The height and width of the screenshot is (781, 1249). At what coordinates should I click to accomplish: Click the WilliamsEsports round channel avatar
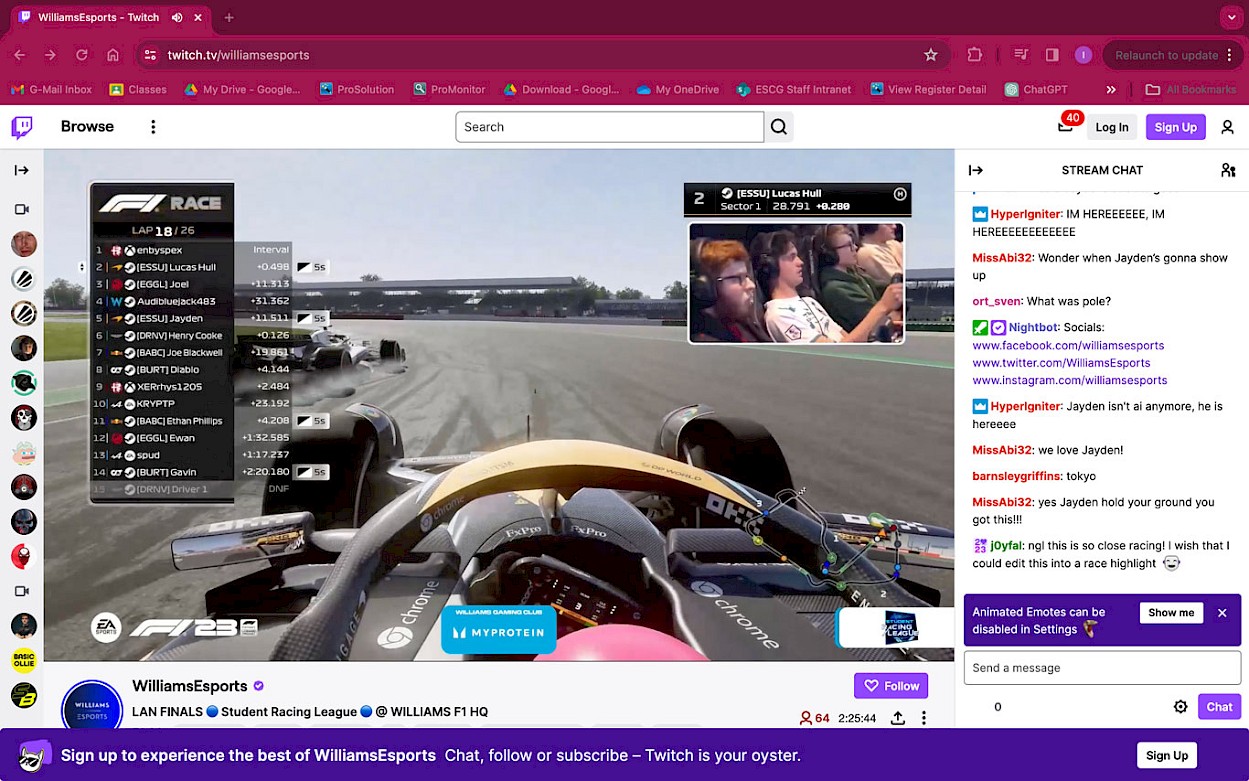[x=92, y=708]
